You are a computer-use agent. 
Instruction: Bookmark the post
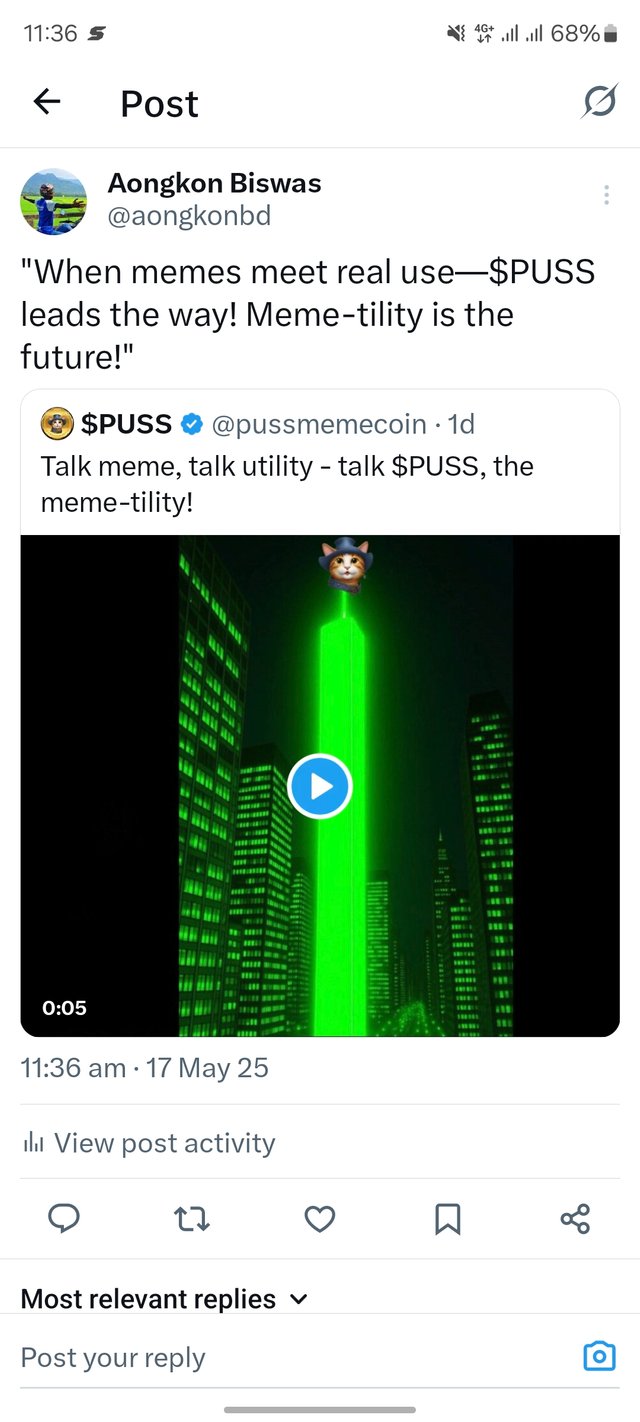pyautogui.click(x=447, y=1218)
